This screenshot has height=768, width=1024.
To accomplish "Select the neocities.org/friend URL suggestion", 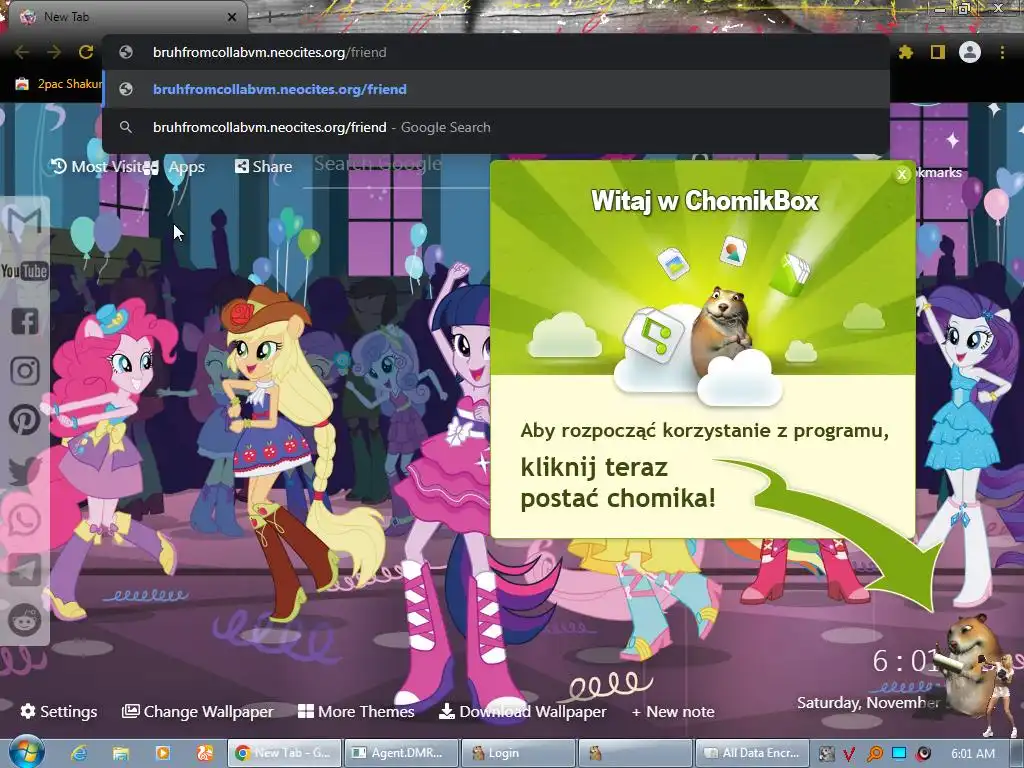I will click(497, 89).
